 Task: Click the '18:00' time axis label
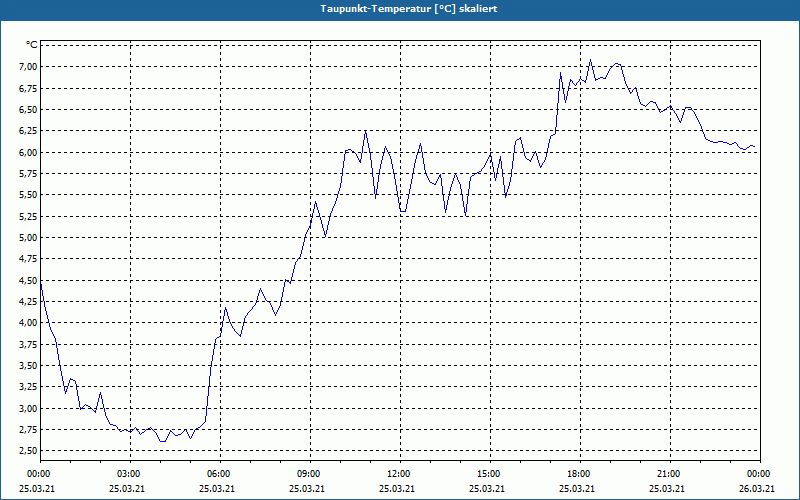579,474
